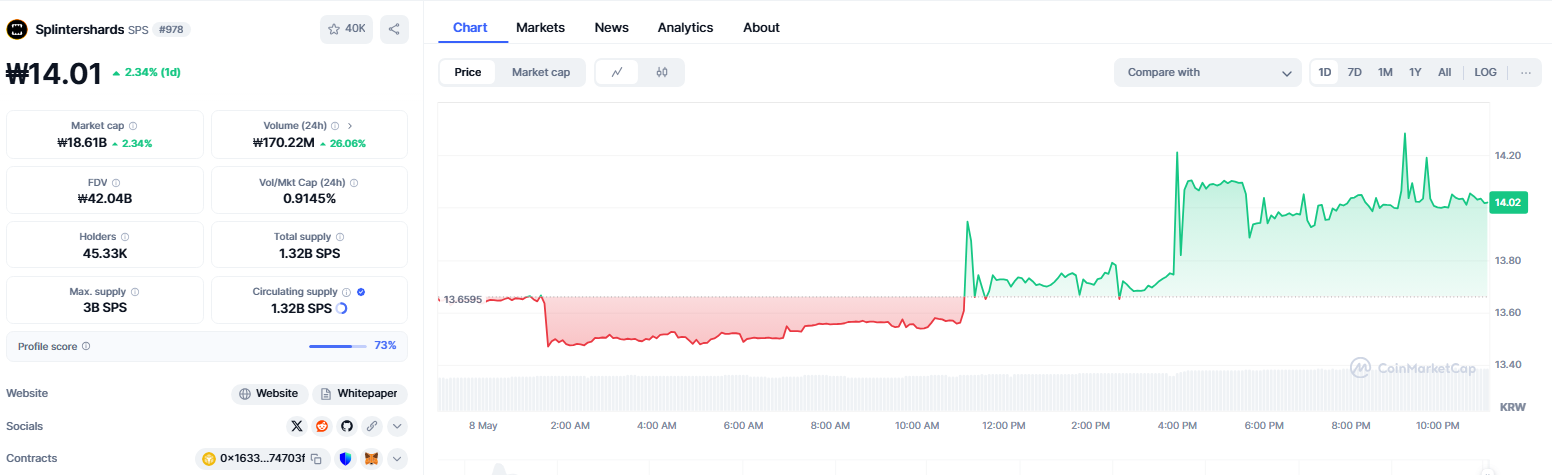Click the 73% profile score value
This screenshot has height=475, width=1552.
point(386,346)
